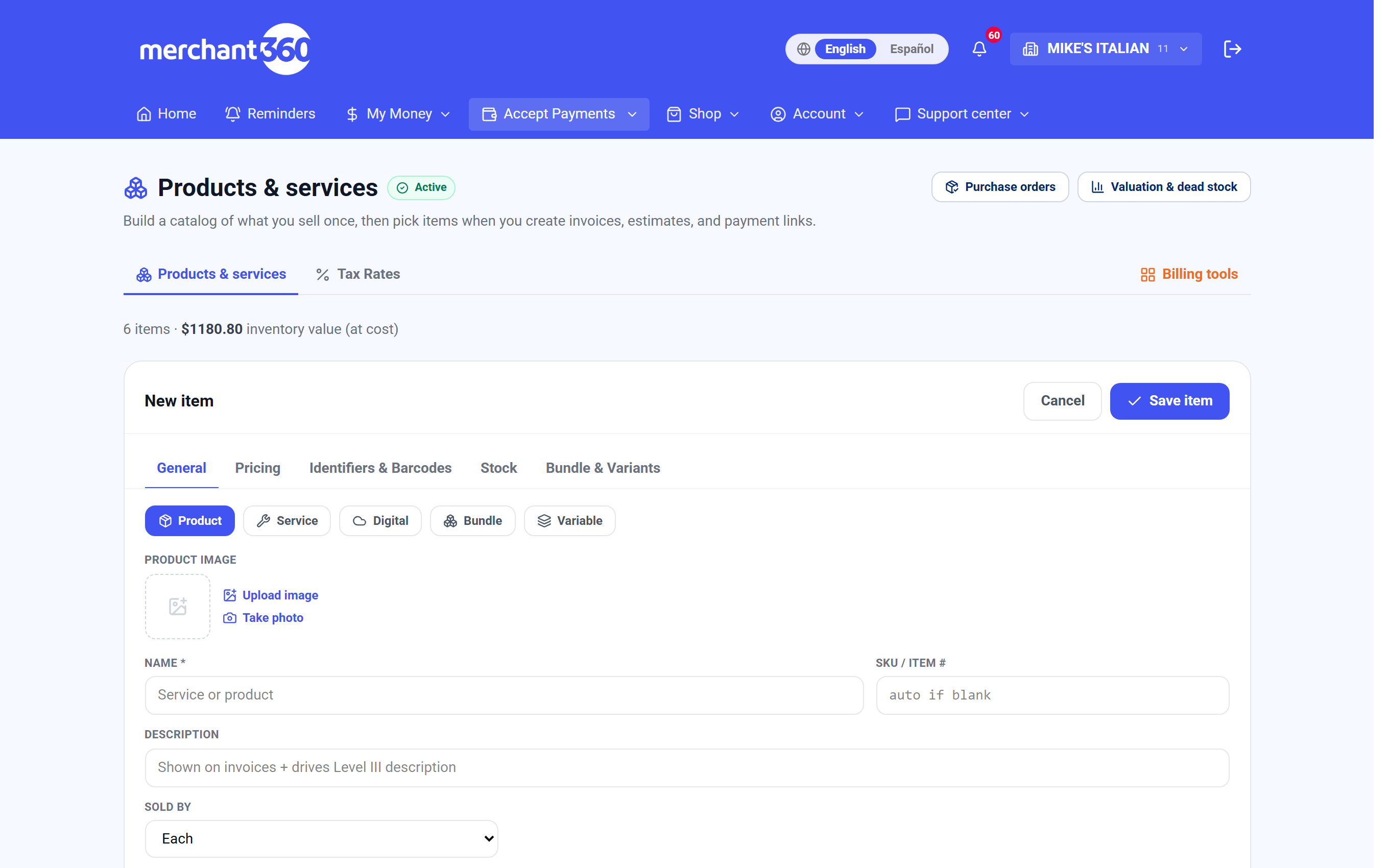Go to Home
The width and height of the screenshot is (1389, 868).
pos(166,114)
